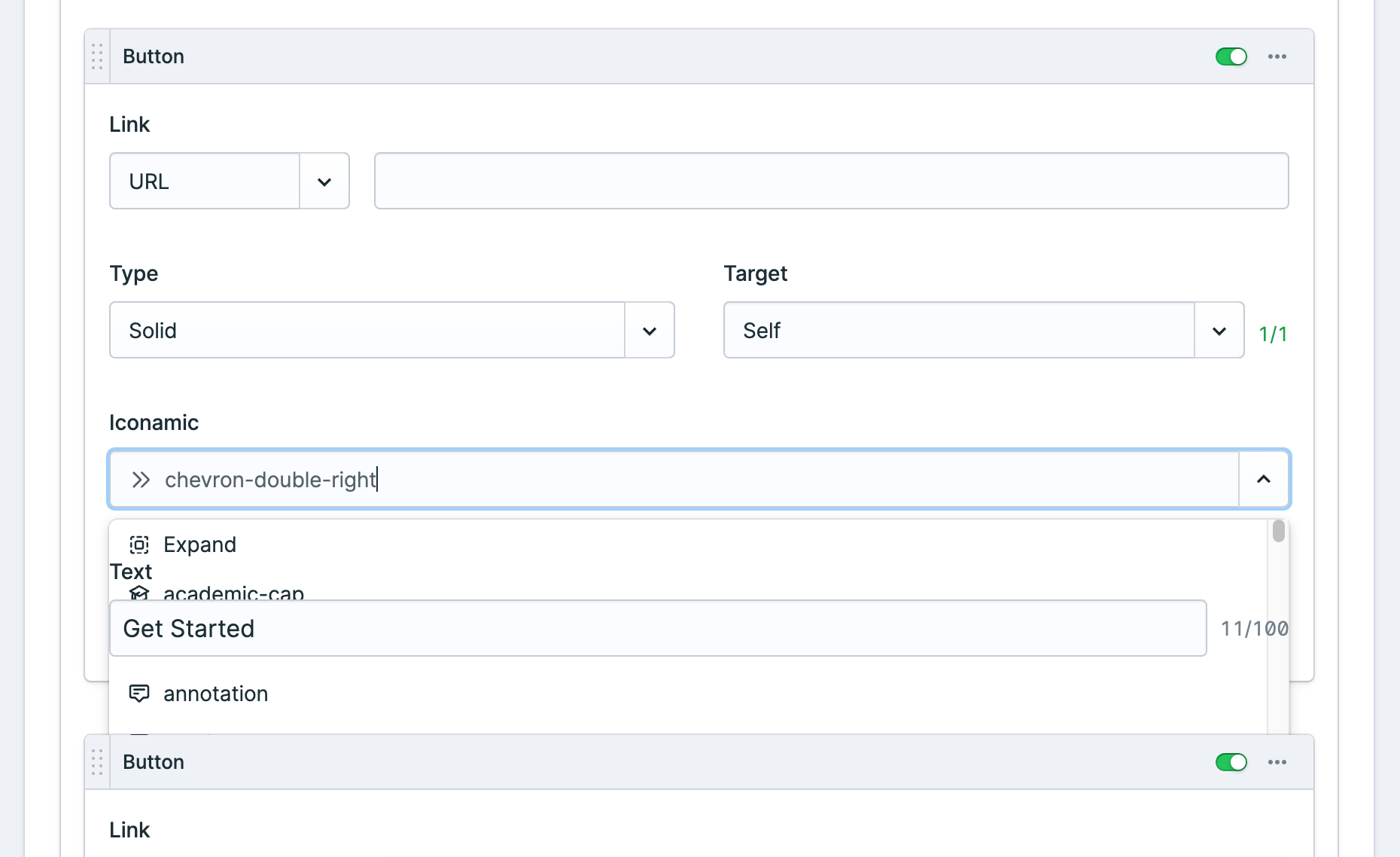Open the ellipsis options for the second Button
Viewport: 1400px width, 857px height.
(x=1277, y=762)
